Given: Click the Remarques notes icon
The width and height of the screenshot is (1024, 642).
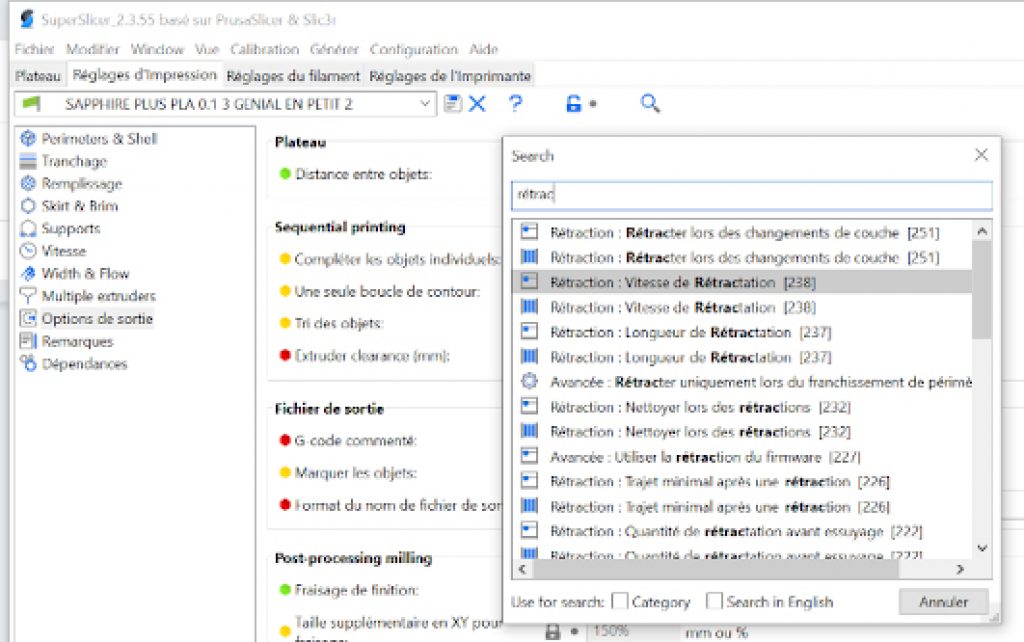Looking at the screenshot, I should [28, 341].
